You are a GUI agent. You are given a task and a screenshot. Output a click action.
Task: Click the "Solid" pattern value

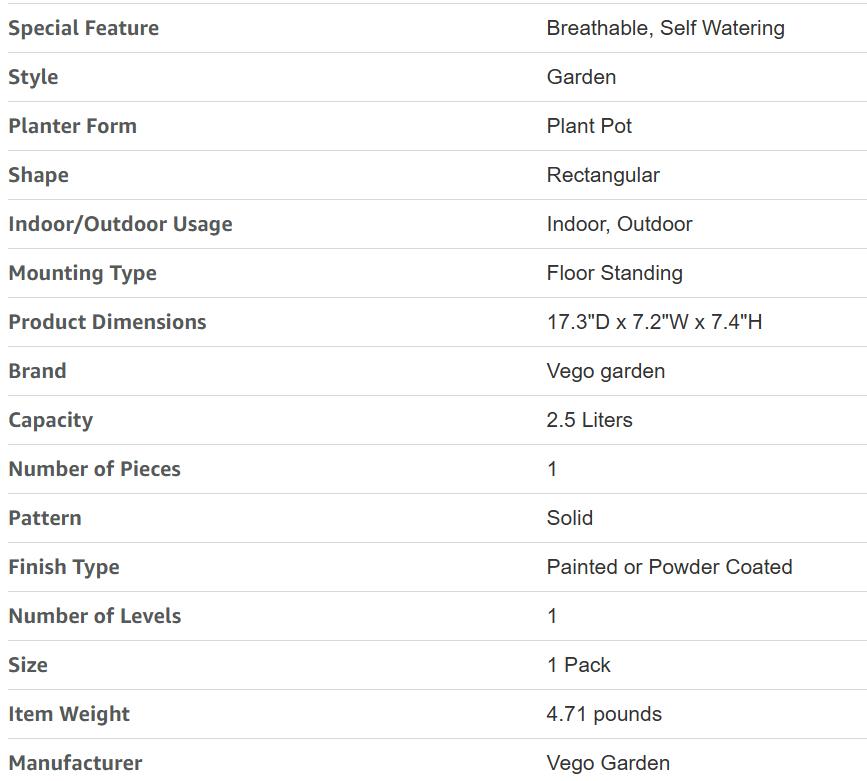coord(569,518)
